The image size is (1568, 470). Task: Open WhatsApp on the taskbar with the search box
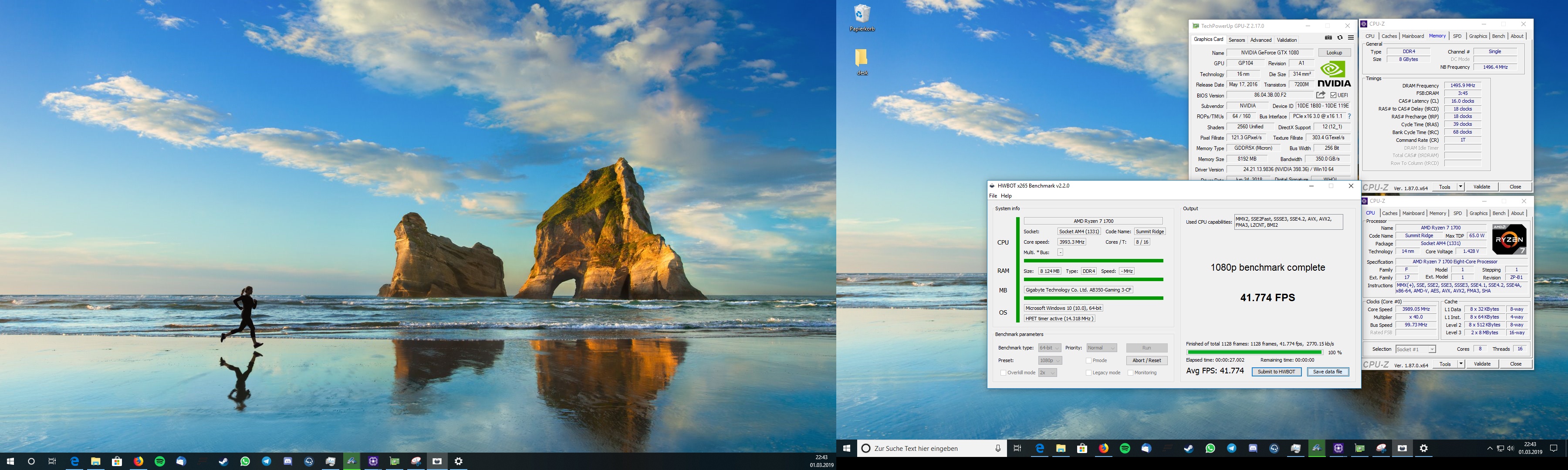pyautogui.click(x=1210, y=448)
